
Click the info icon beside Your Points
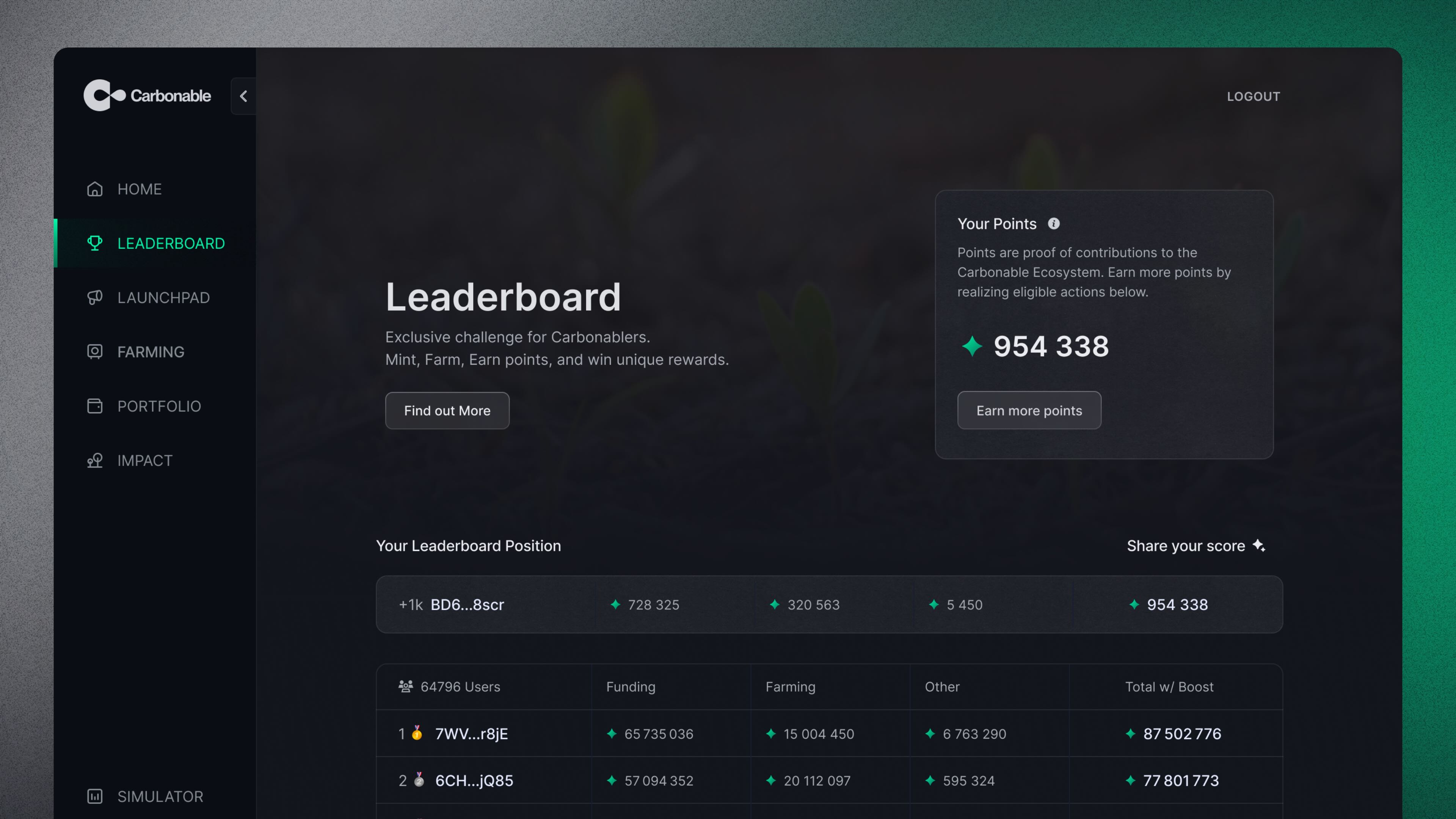[x=1054, y=224]
